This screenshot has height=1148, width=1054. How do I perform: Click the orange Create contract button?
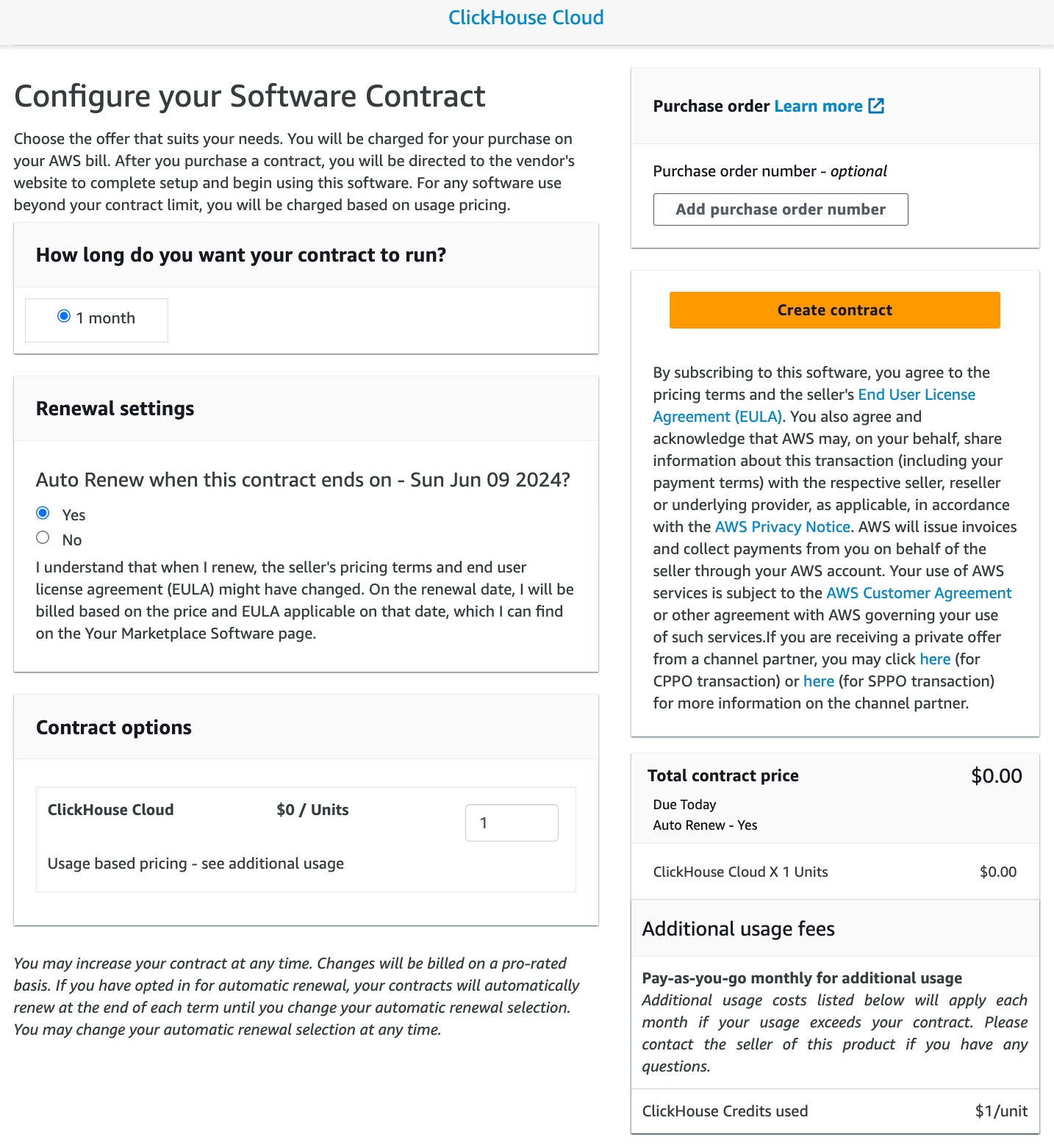click(x=833, y=309)
